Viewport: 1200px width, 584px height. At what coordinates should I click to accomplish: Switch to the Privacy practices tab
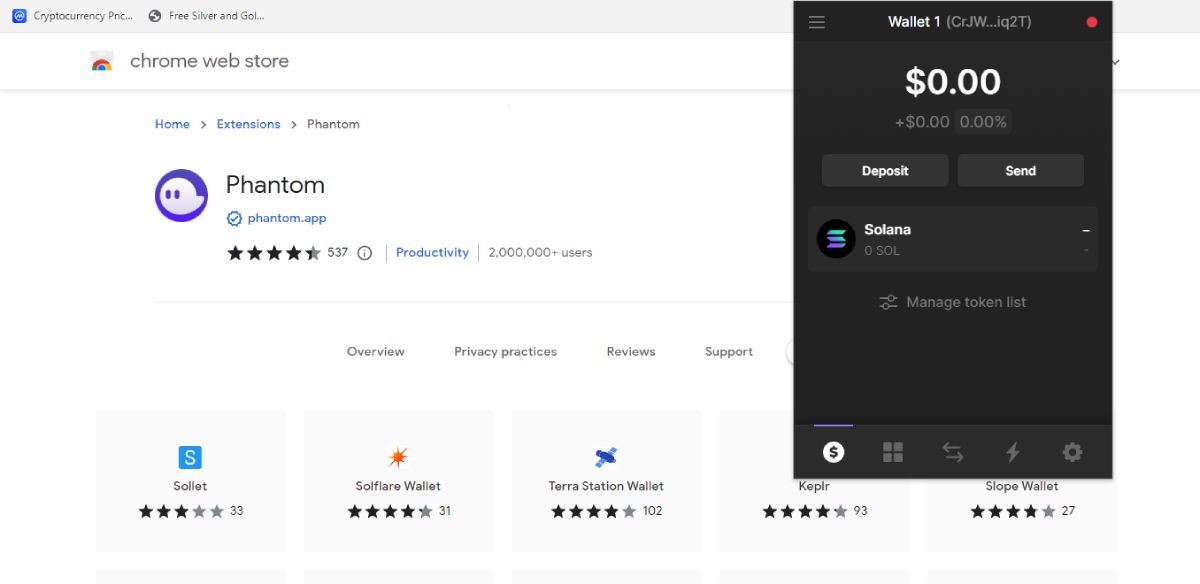[505, 352]
